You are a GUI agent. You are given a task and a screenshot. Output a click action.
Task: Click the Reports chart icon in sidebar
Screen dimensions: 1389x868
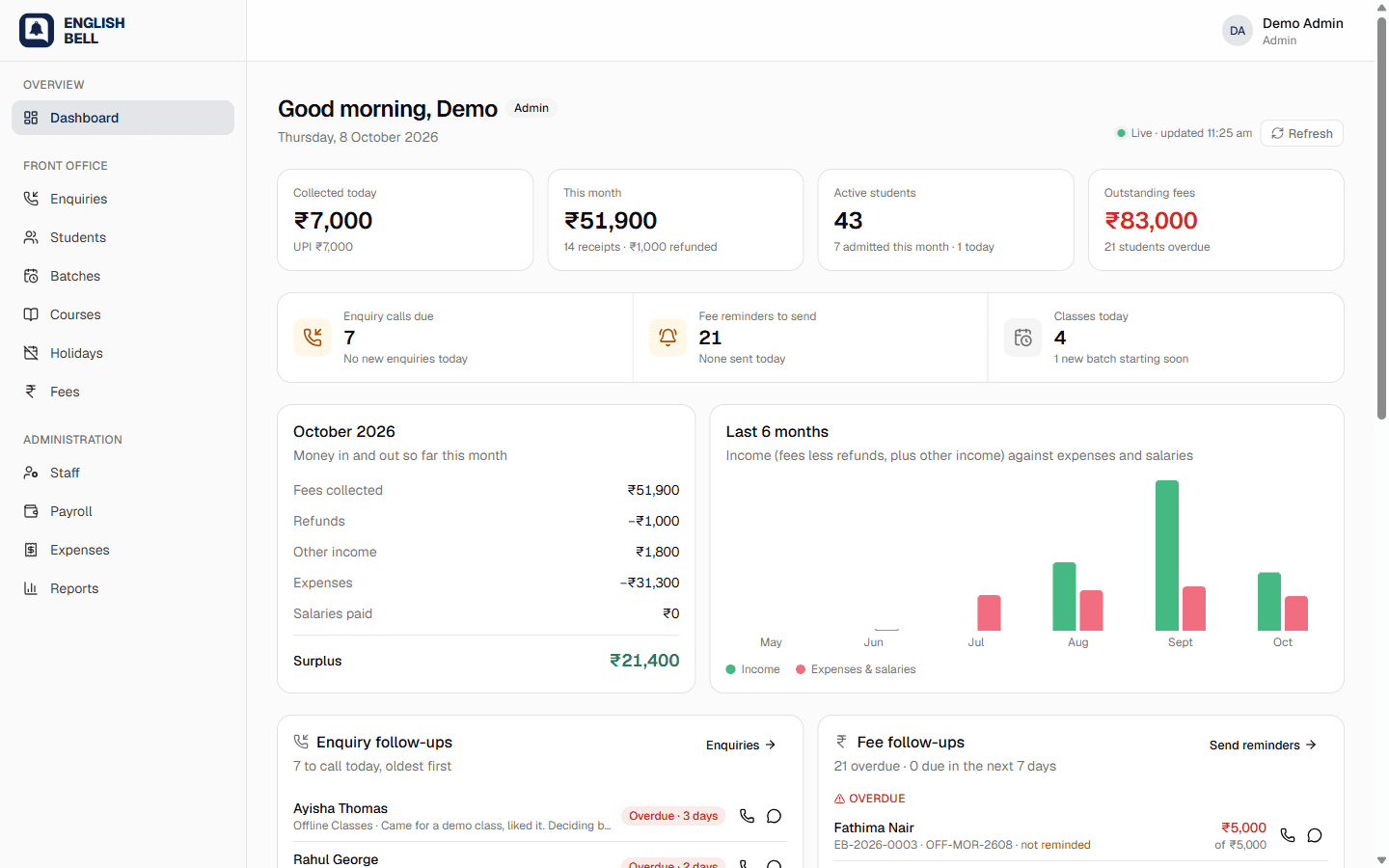click(31, 588)
